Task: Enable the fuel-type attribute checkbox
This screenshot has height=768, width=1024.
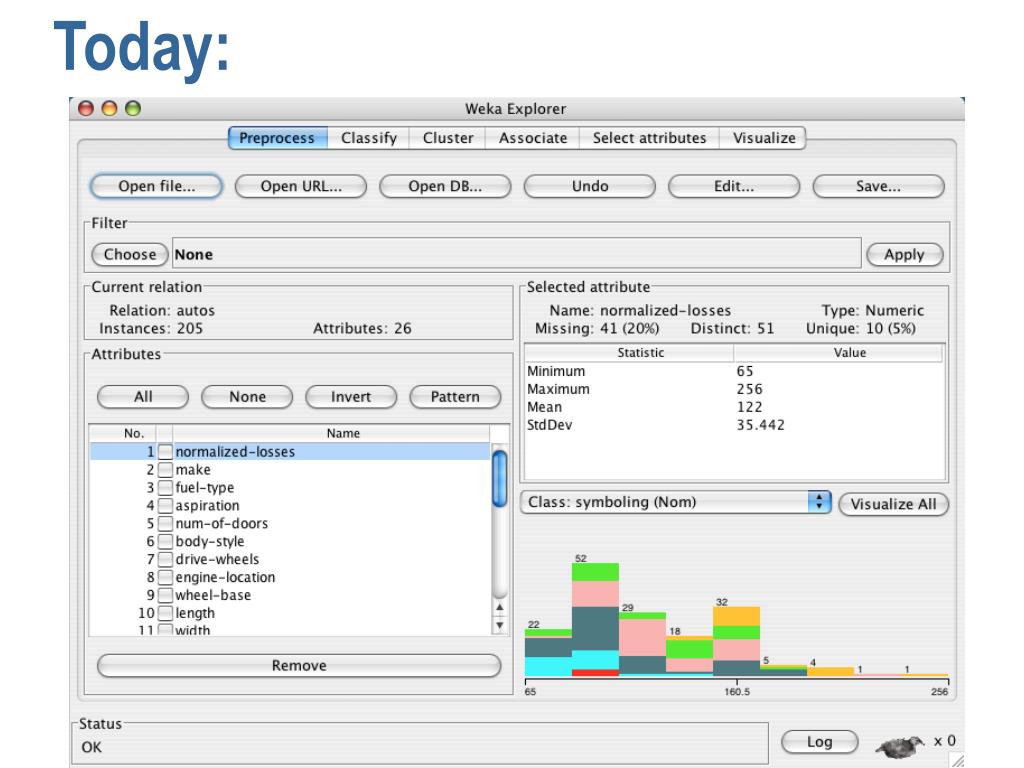Action: [x=165, y=487]
